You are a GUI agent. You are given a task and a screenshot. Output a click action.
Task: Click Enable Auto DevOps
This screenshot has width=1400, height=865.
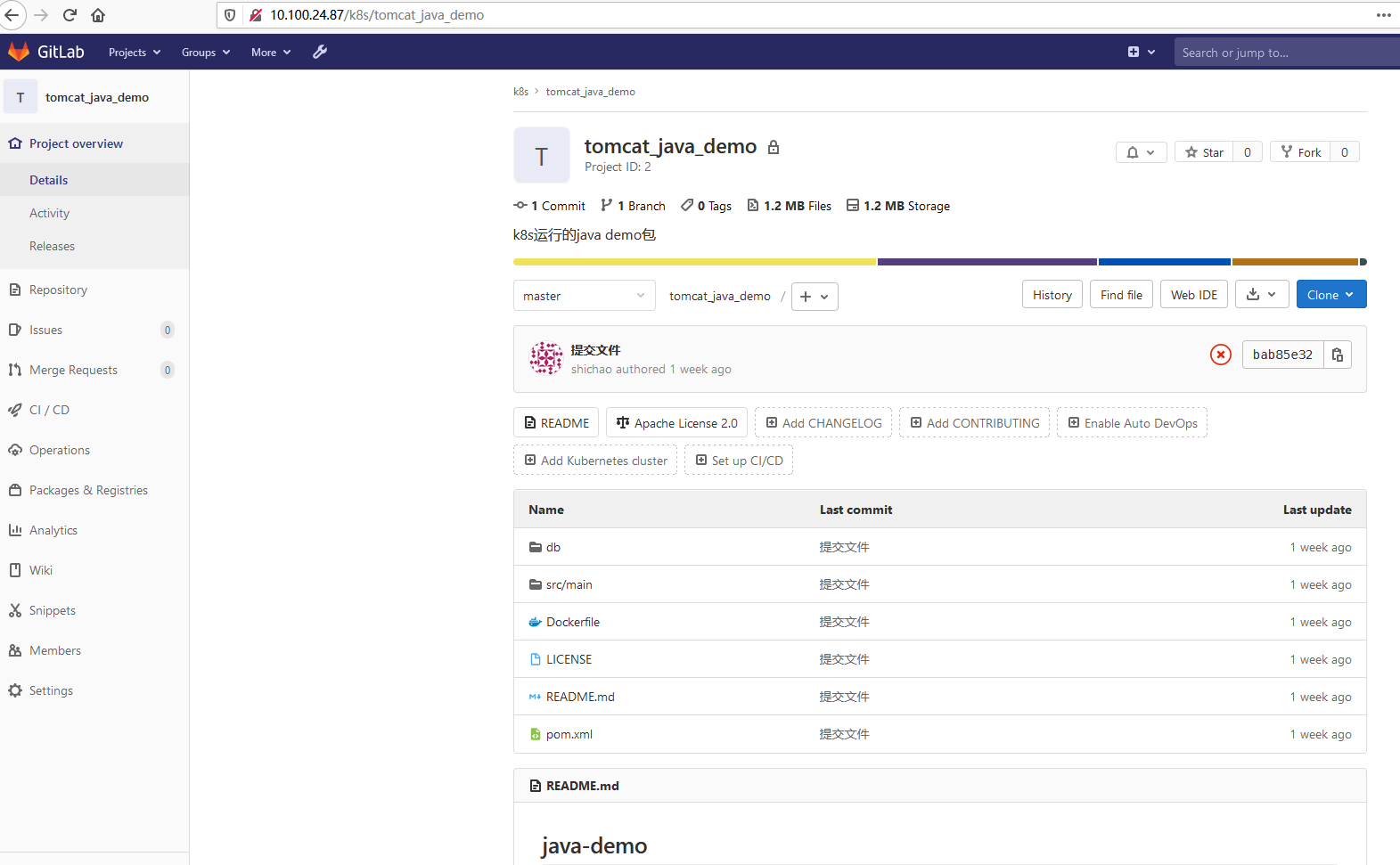point(1132,422)
